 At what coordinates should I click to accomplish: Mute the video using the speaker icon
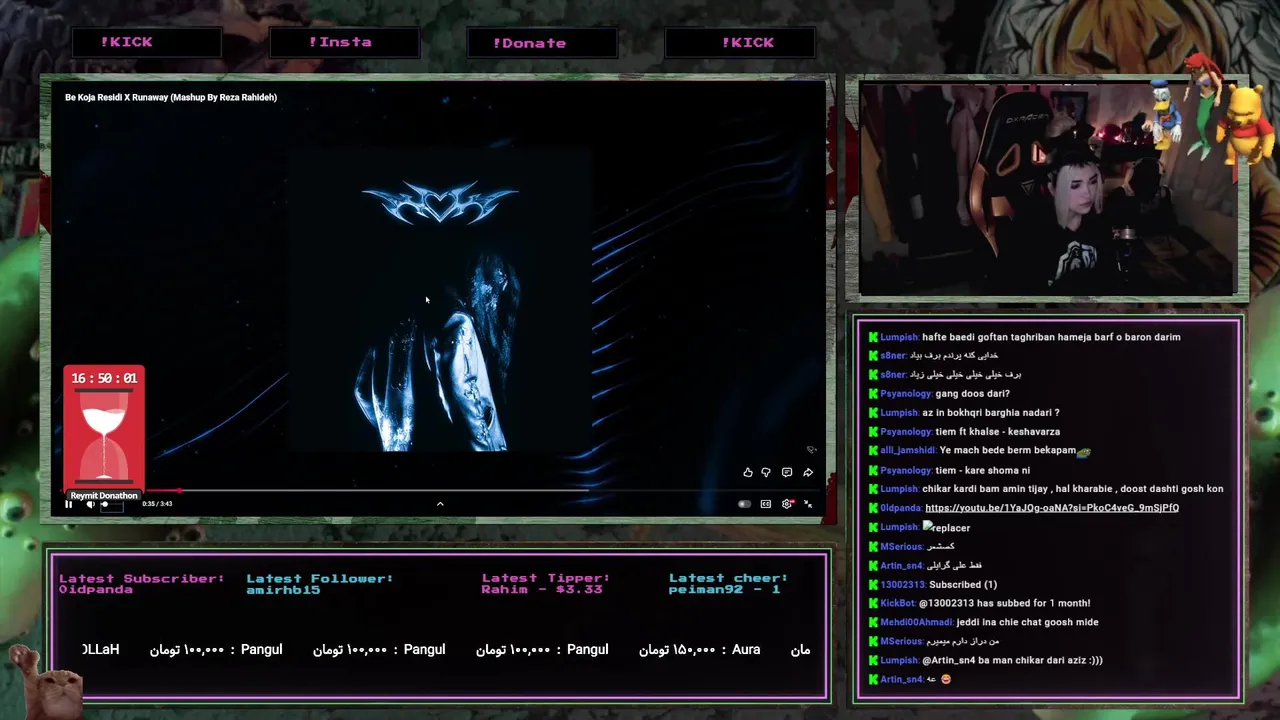(x=90, y=504)
